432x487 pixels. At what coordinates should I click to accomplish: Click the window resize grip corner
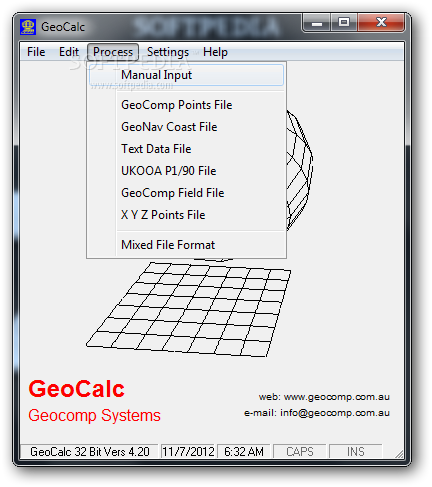coord(399,454)
